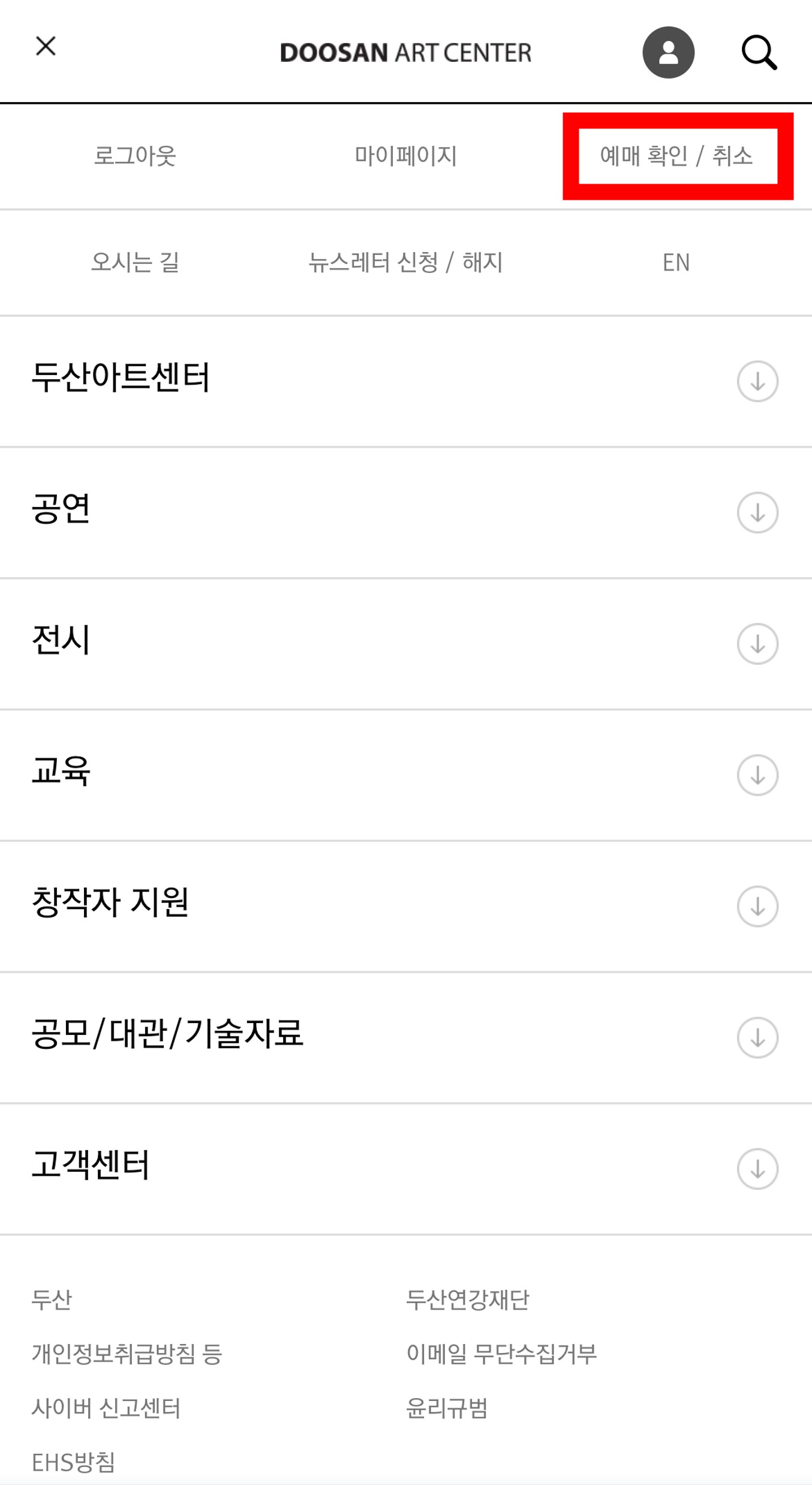Visit the 사이버 신고센터 link
Screen dimensions: 812x1485
click(106, 1408)
